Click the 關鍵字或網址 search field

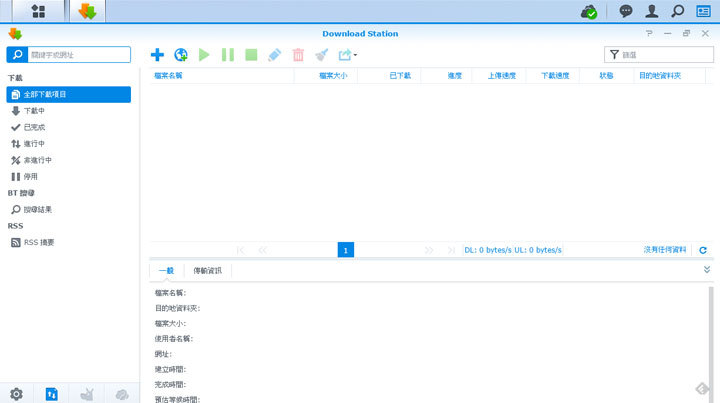75,55
